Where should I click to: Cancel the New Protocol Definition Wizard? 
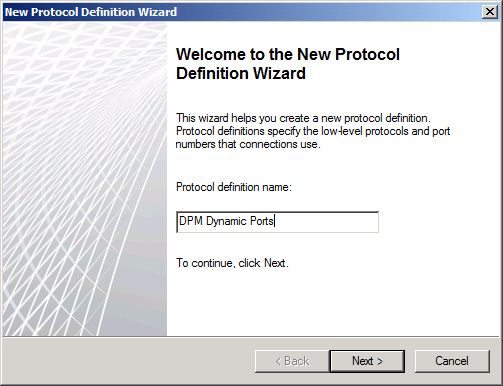pos(452,361)
